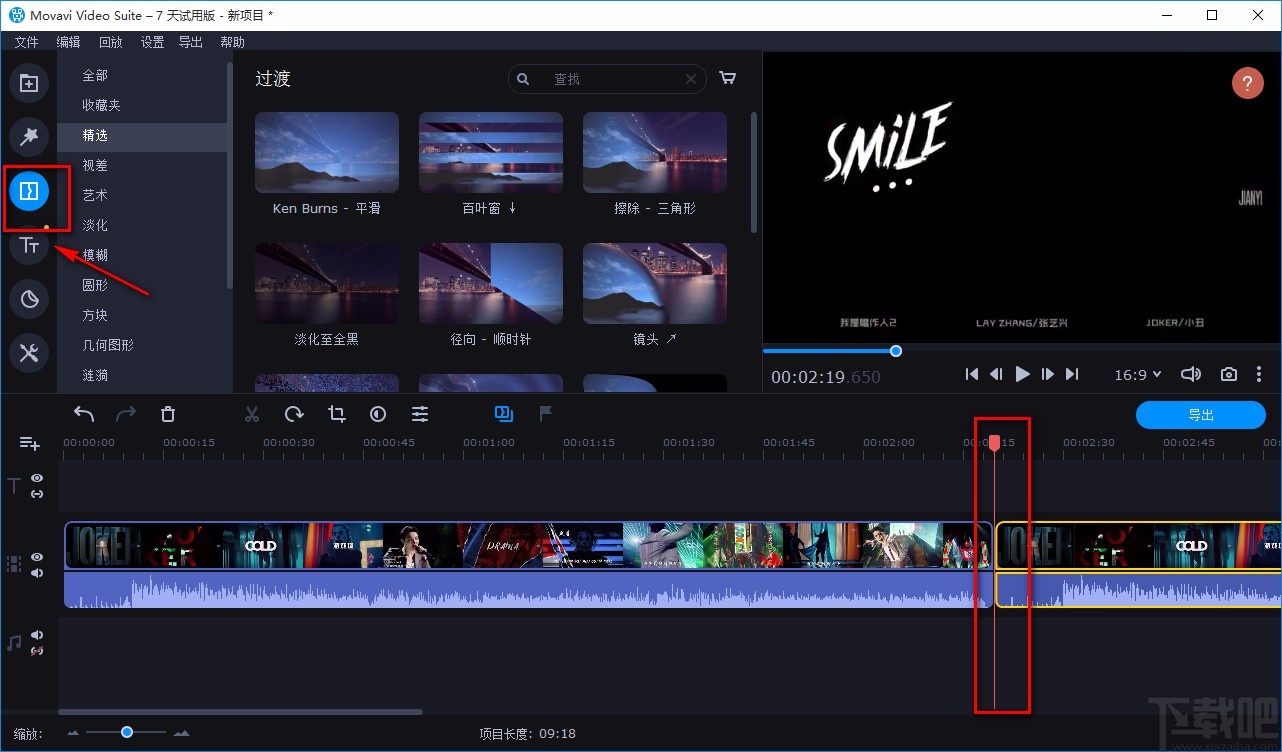
Task: Add a marker with flag icon
Action: tap(546, 413)
